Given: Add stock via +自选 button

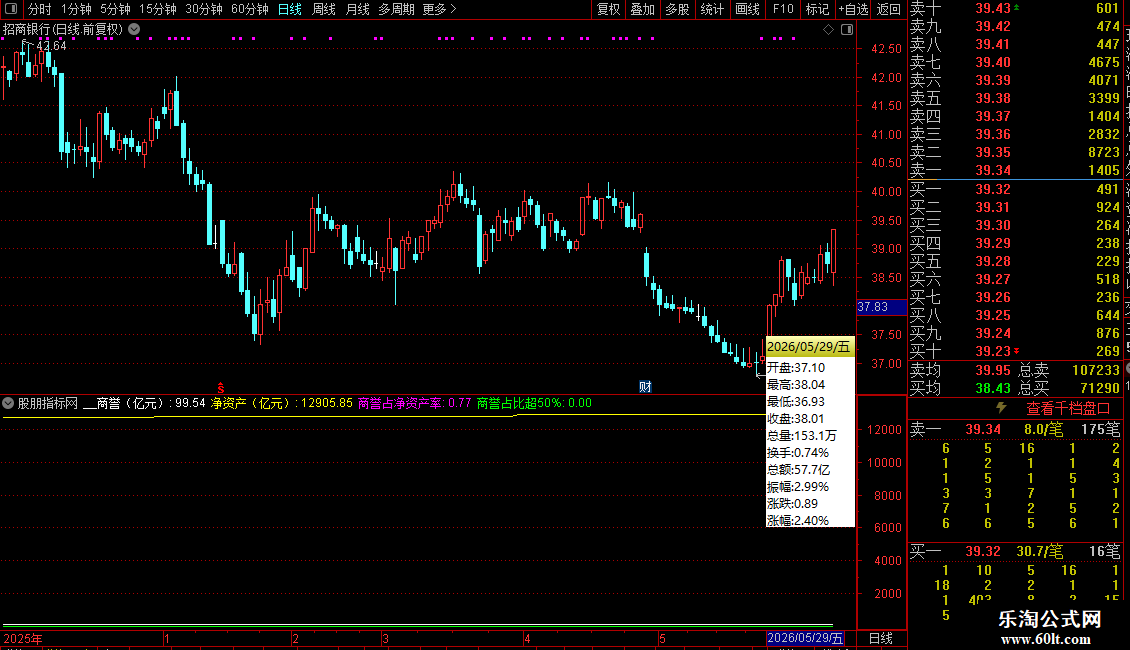Looking at the screenshot, I should click(853, 9).
